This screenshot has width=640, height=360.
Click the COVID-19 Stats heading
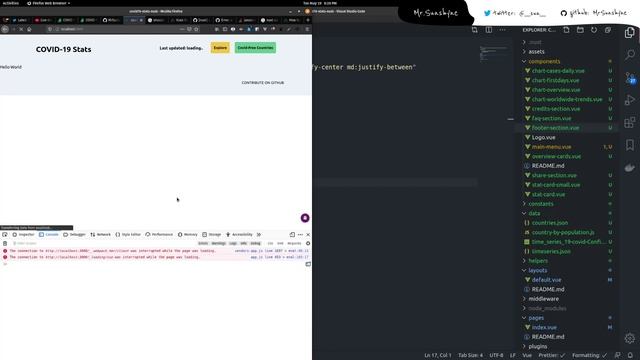point(63,49)
